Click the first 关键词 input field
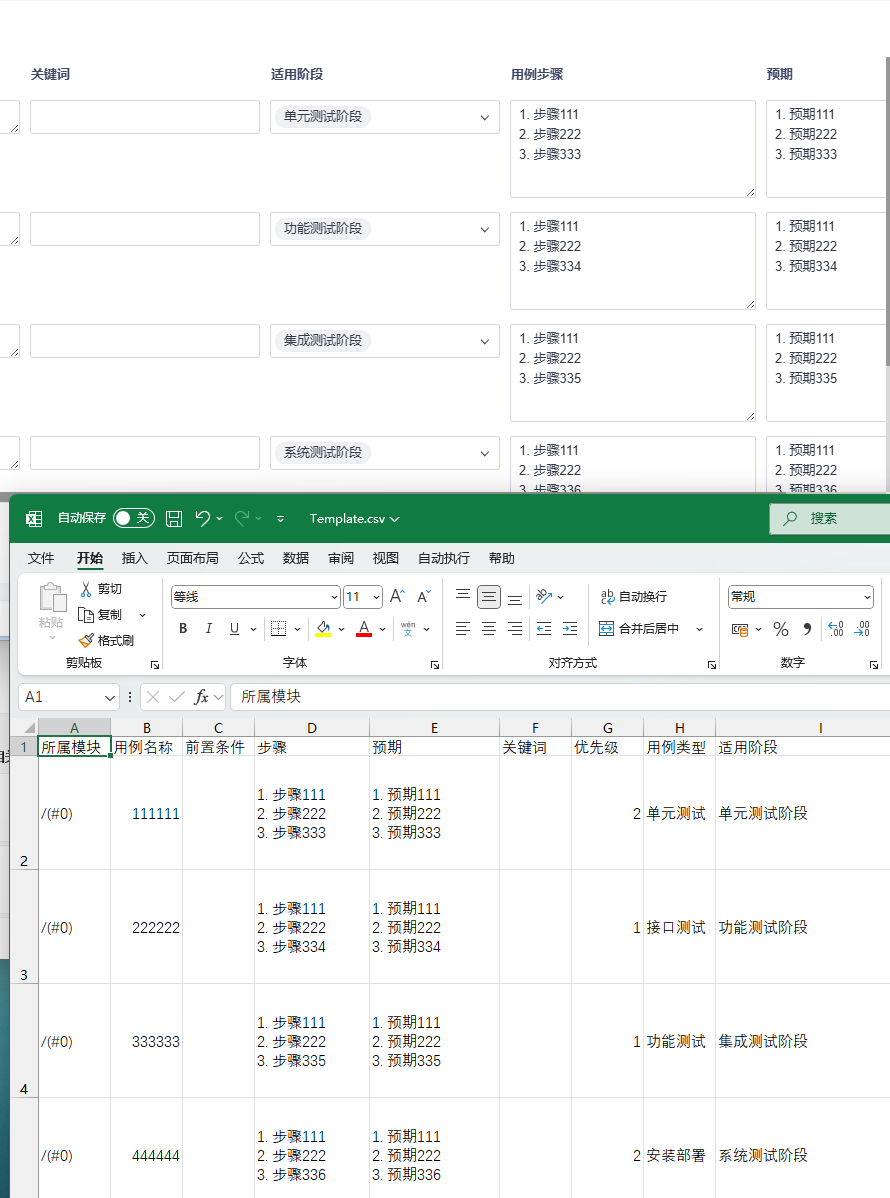Image resolution: width=890 pixels, height=1198 pixels. [x=145, y=117]
